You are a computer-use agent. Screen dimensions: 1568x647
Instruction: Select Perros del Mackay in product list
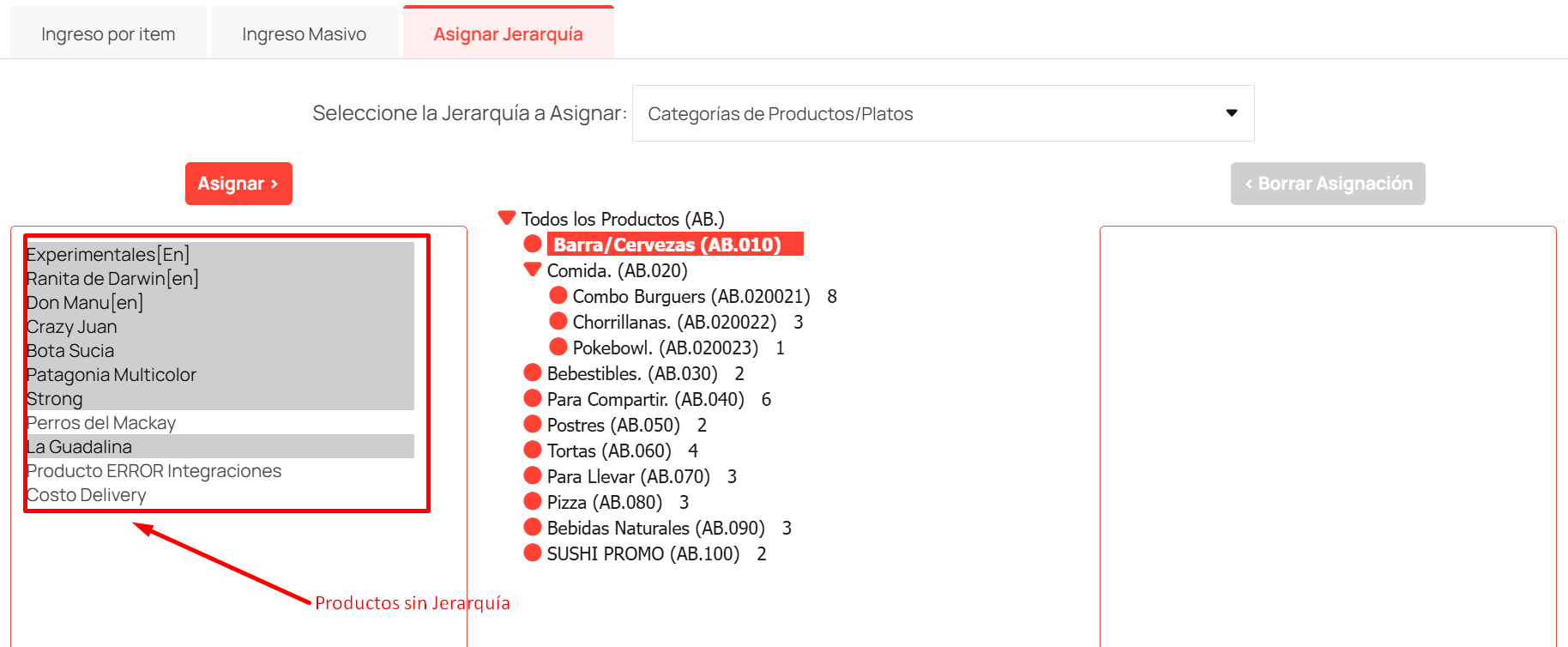101,423
